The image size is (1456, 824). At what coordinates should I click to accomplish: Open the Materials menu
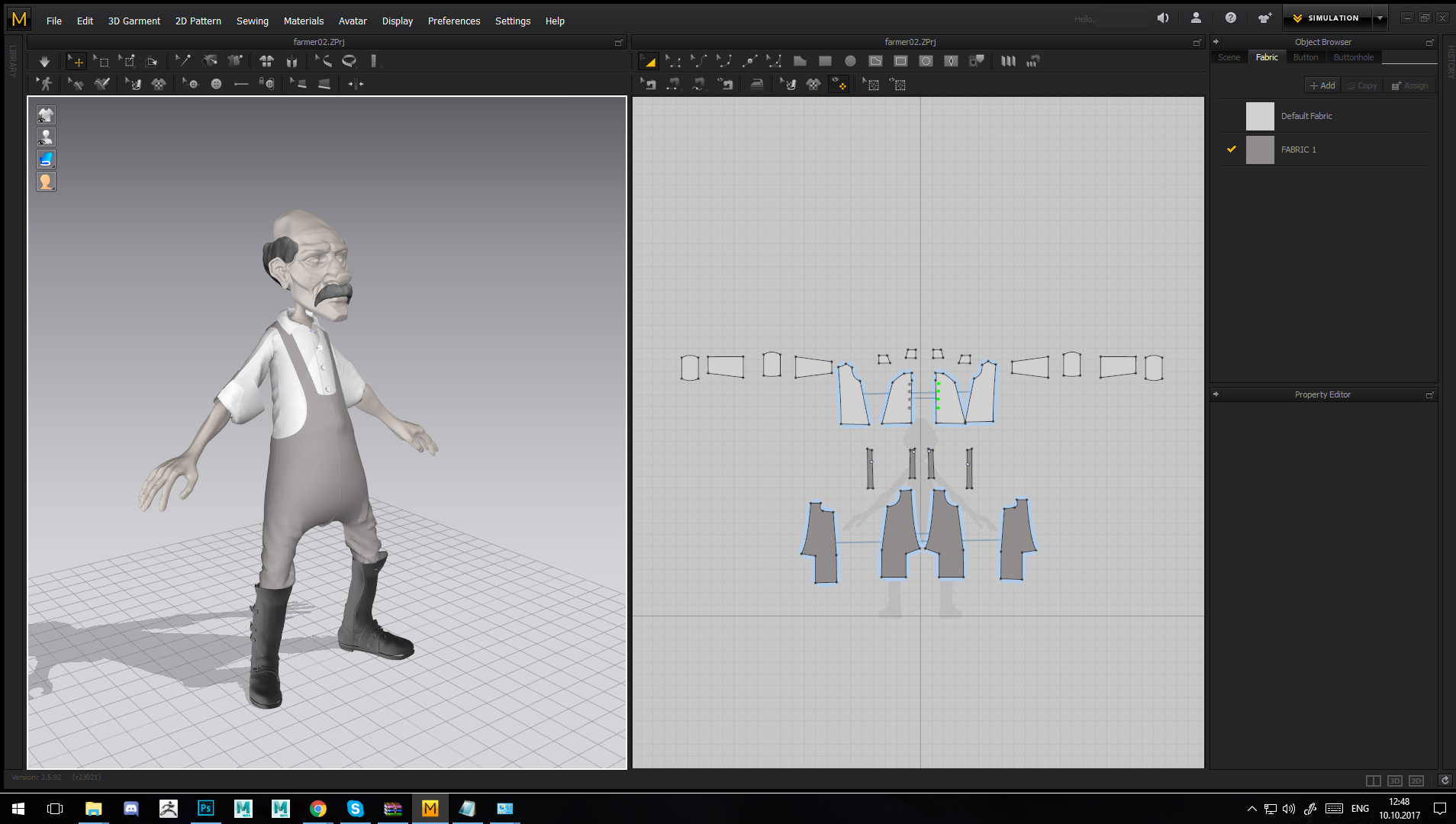click(303, 21)
